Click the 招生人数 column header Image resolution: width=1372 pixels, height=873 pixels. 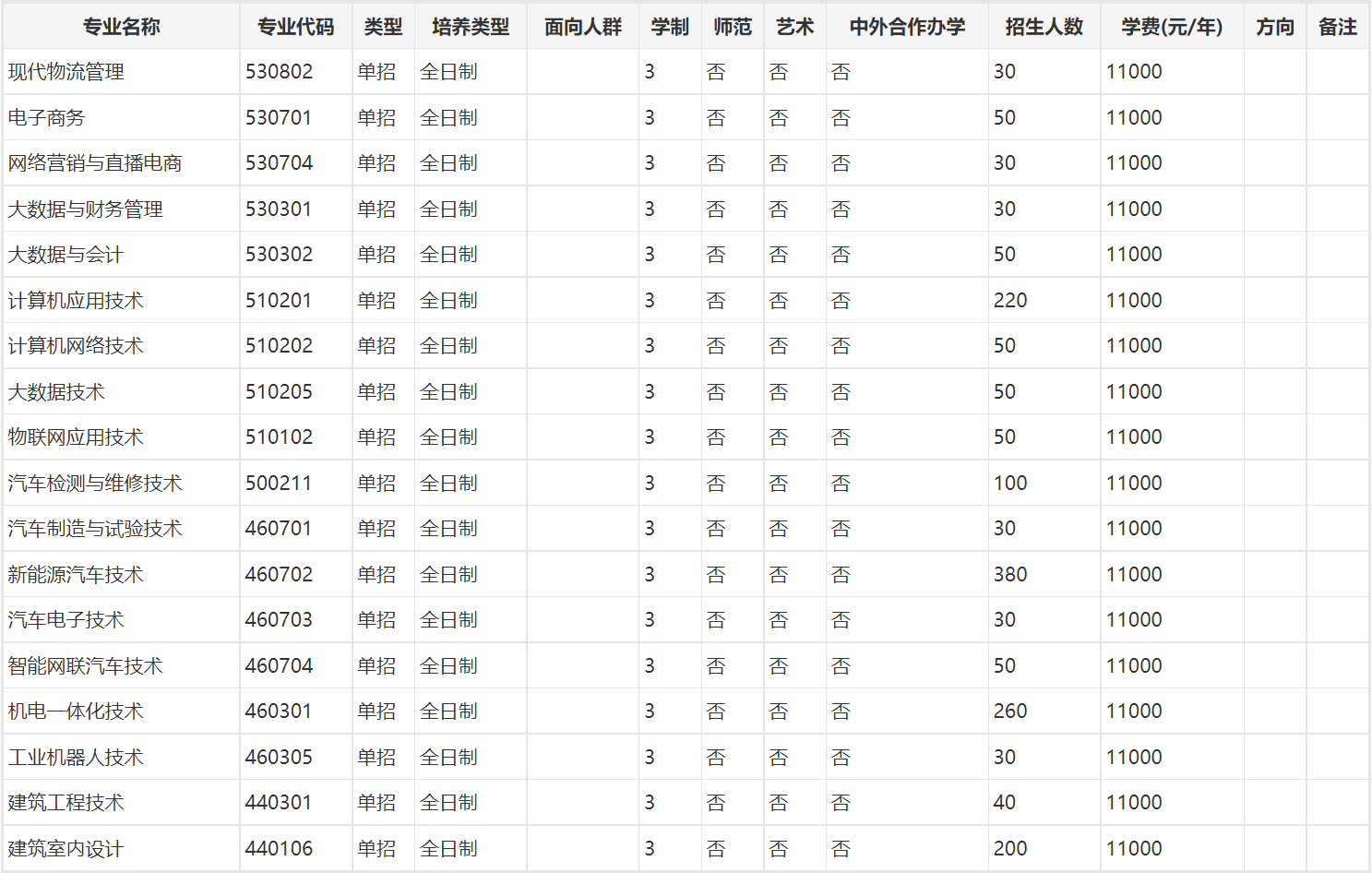click(1044, 27)
